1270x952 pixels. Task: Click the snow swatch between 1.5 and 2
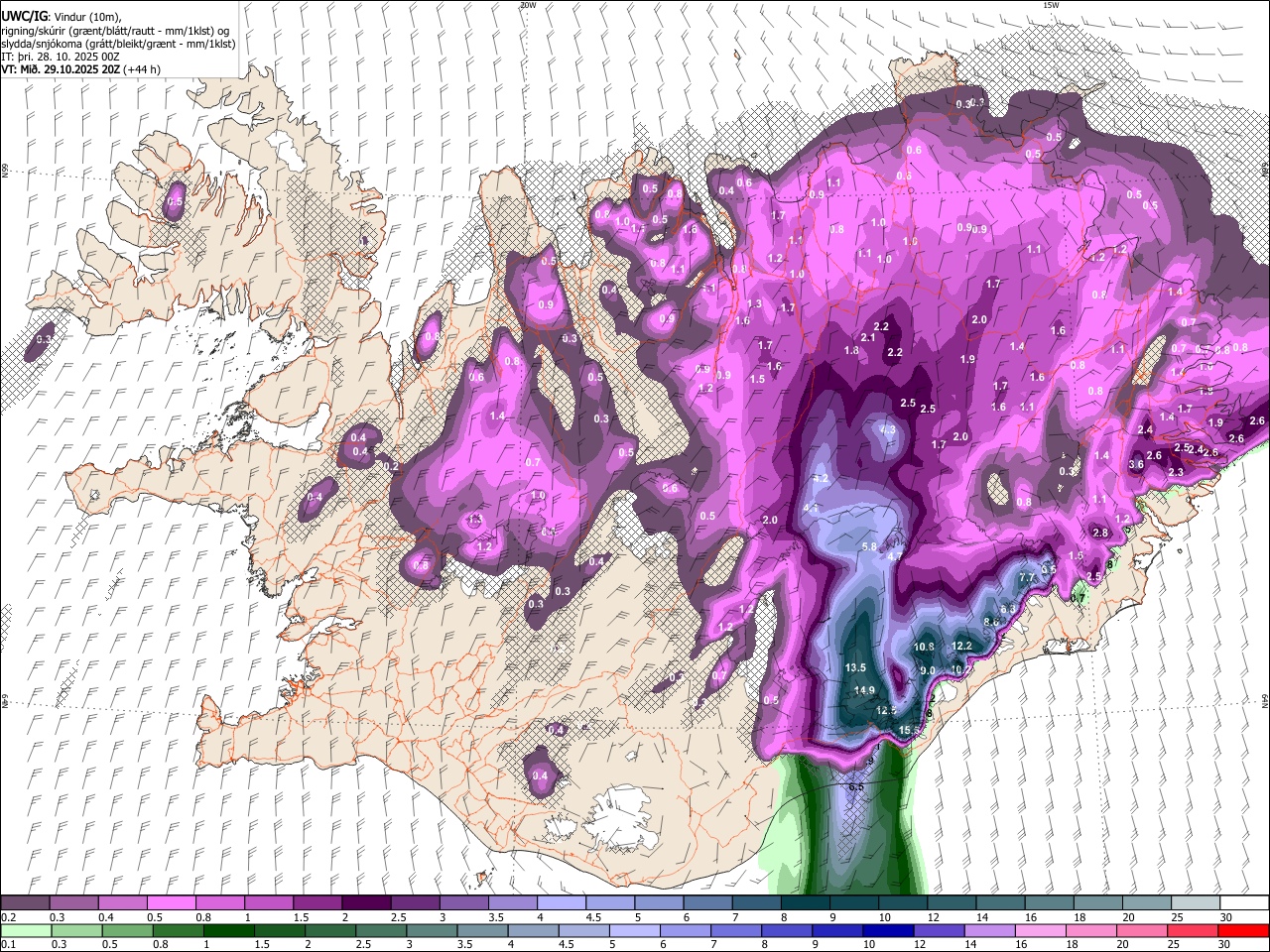click(317, 902)
